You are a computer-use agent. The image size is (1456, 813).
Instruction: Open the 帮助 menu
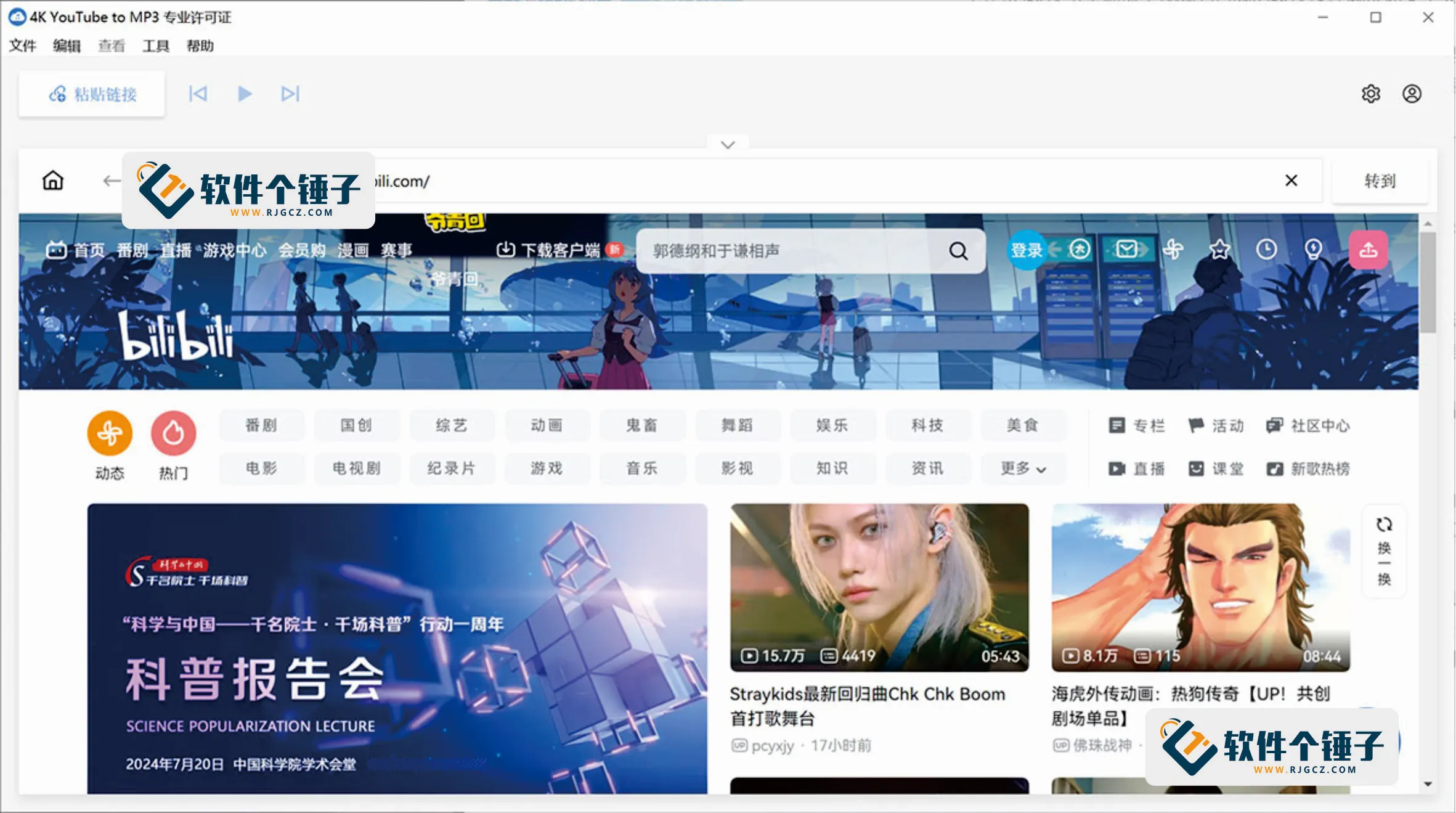[x=200, y=46]
